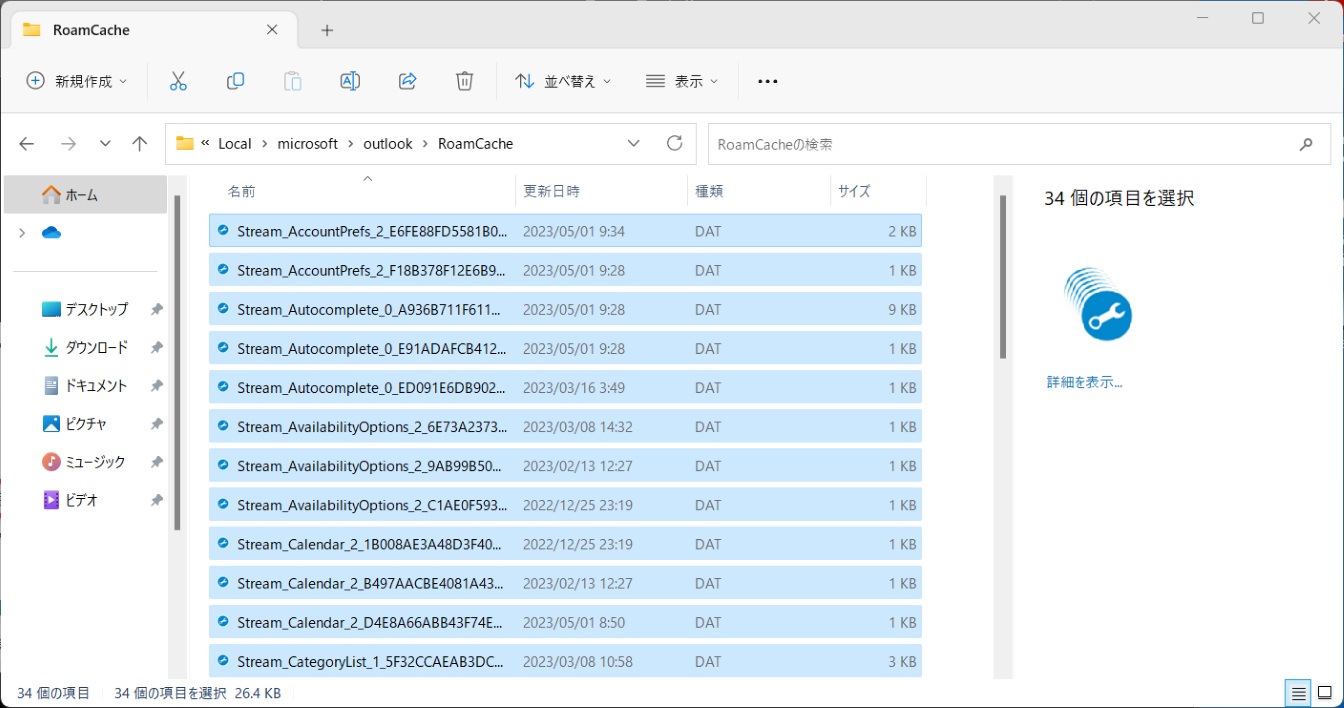Open the 並べ替え sort dropdown

tap(563, 81)
